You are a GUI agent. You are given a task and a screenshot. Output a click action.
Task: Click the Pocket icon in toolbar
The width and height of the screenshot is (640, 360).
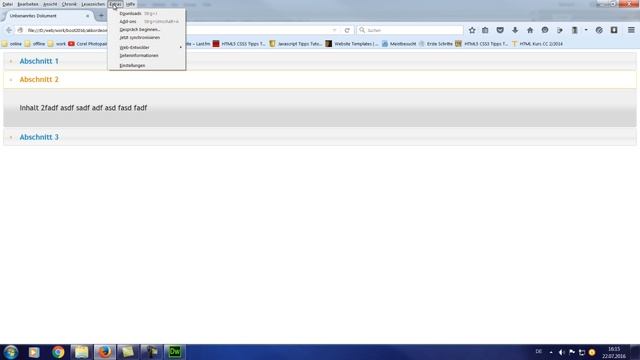(500, 30)
